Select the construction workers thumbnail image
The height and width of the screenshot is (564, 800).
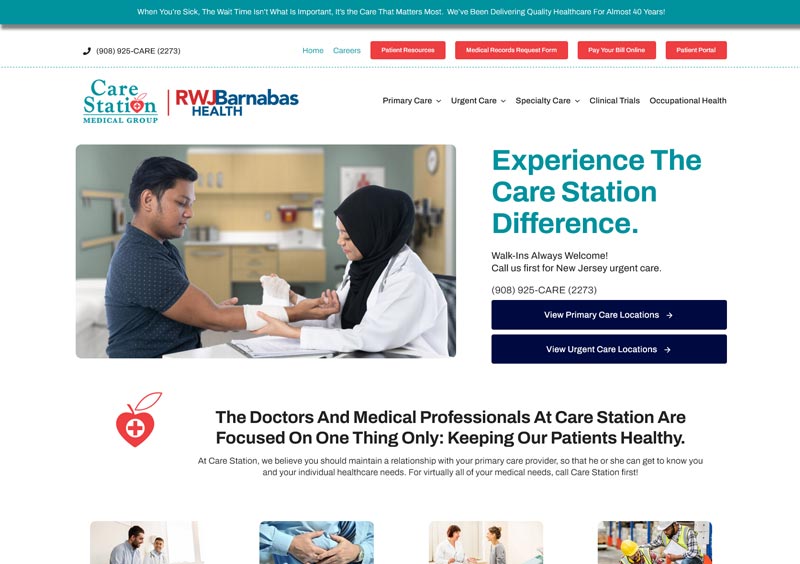pos(655,542)
